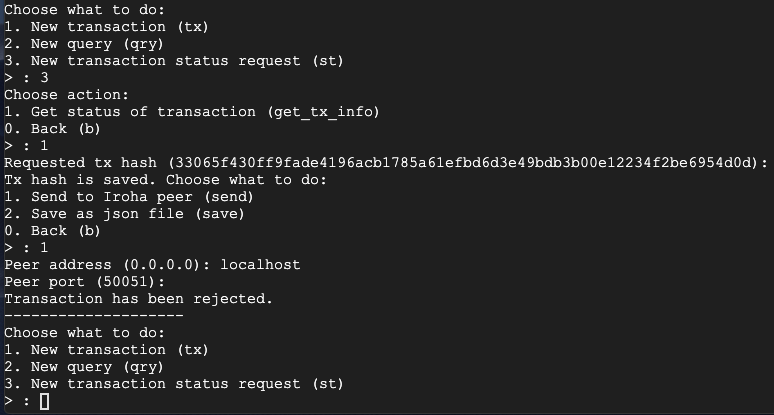
Task: Click the final "New transaction status request (st)" line
Action: click(x=174, y=383)
